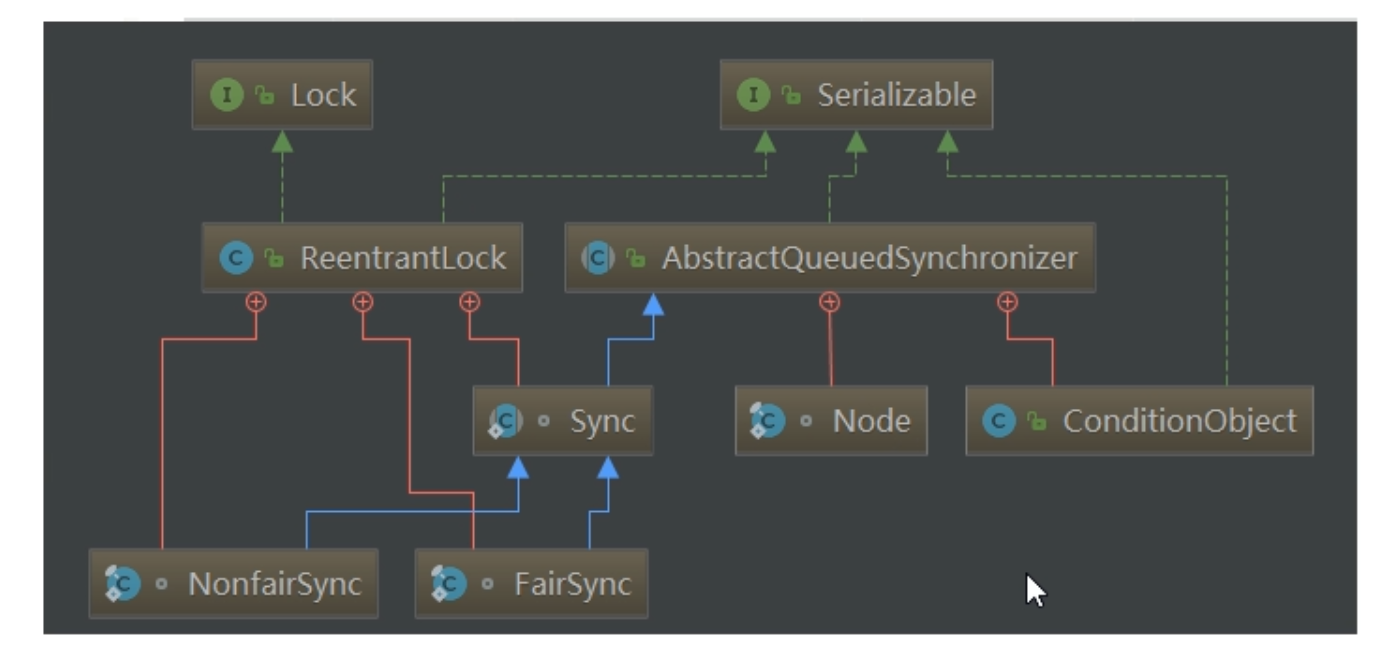
Task: Select the AbstractQueuedSynchronizer name text
Action: 869,258
